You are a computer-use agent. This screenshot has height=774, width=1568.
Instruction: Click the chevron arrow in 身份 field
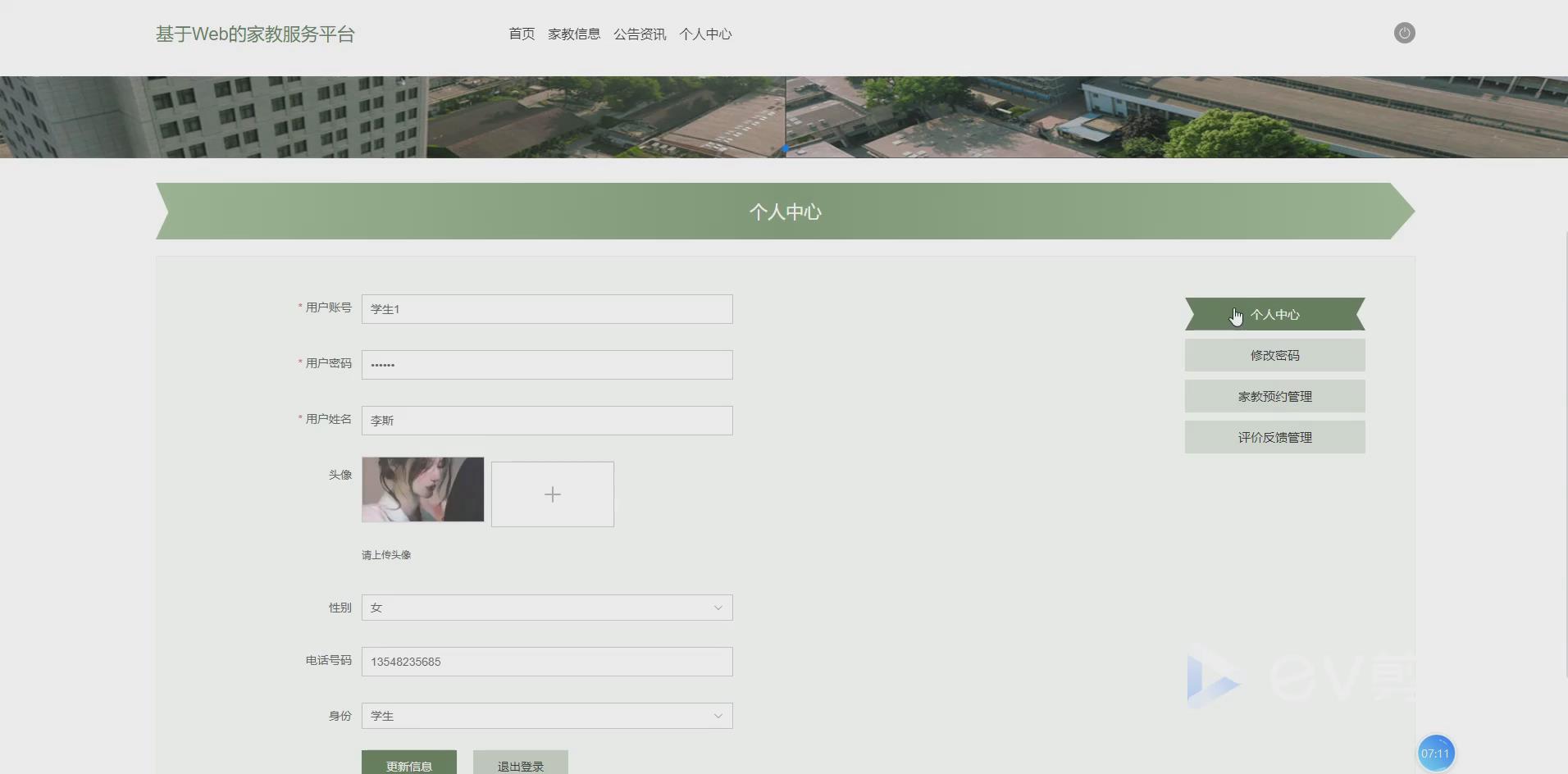click(x=718, y=716)
